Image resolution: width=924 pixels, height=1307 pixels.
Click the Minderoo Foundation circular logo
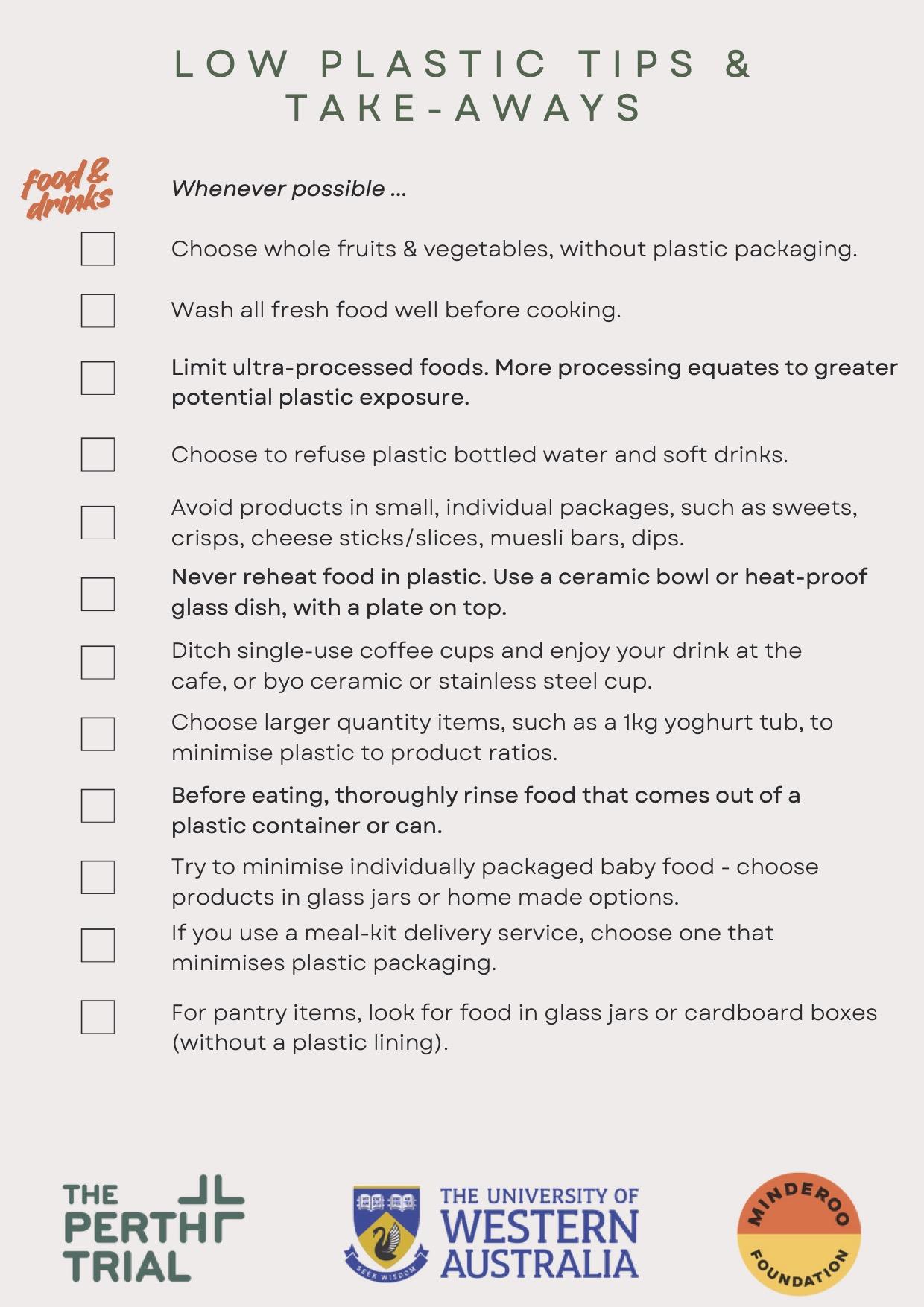click(798, 1232)
